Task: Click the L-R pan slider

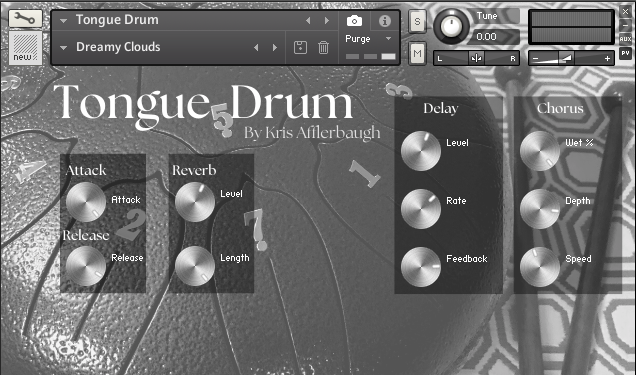Action: (x=476, y=58)
